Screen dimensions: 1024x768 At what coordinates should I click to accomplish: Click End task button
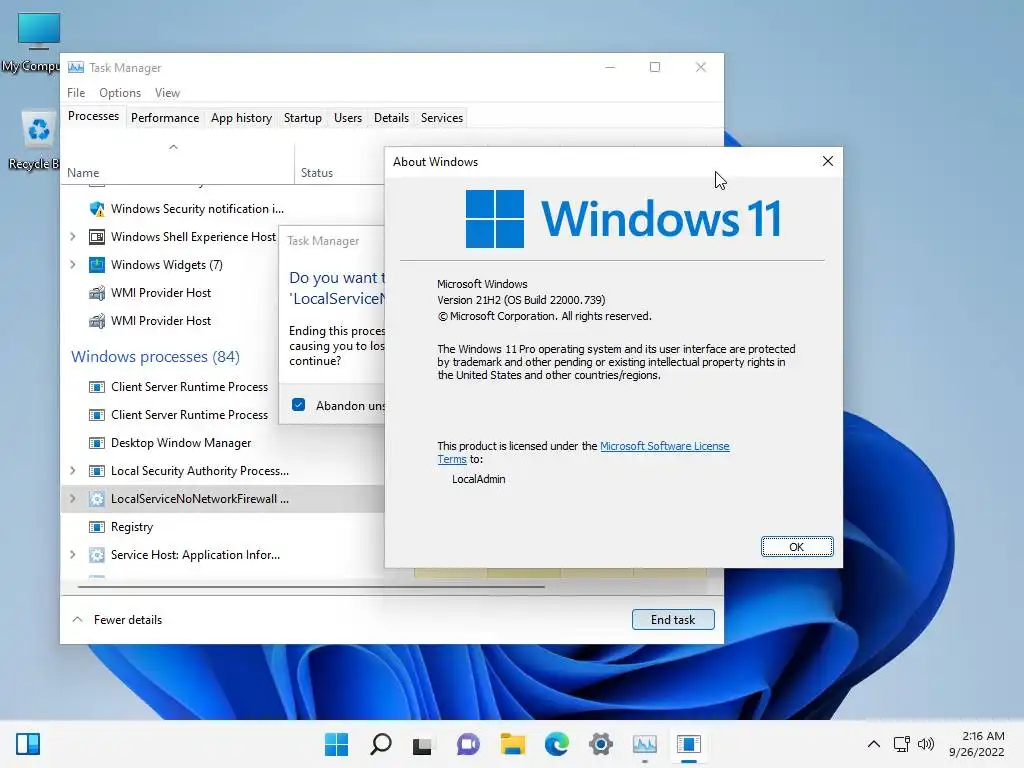[673, 620]
